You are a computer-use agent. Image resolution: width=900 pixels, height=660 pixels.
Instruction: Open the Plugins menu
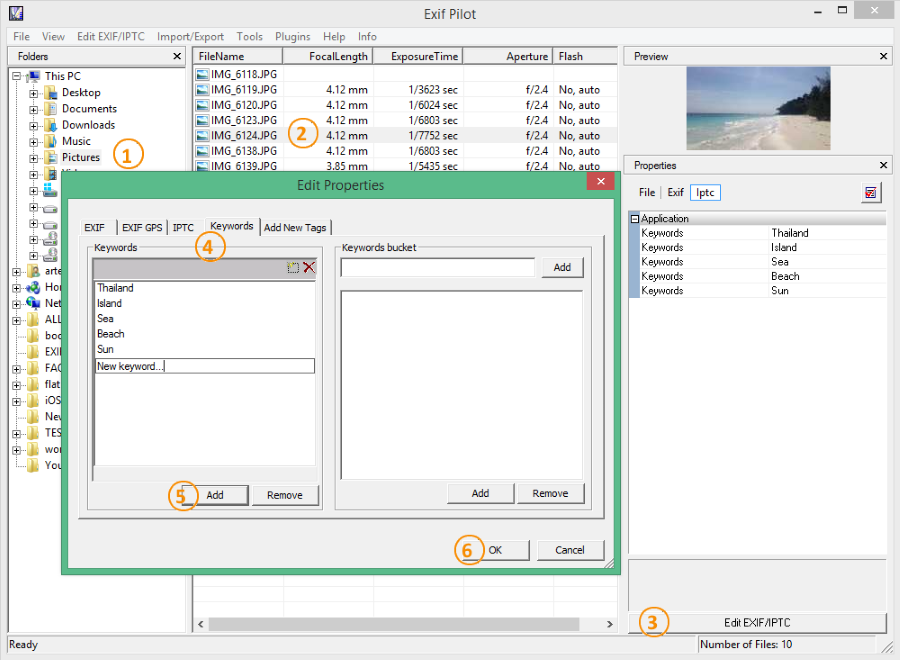(293, 37)
